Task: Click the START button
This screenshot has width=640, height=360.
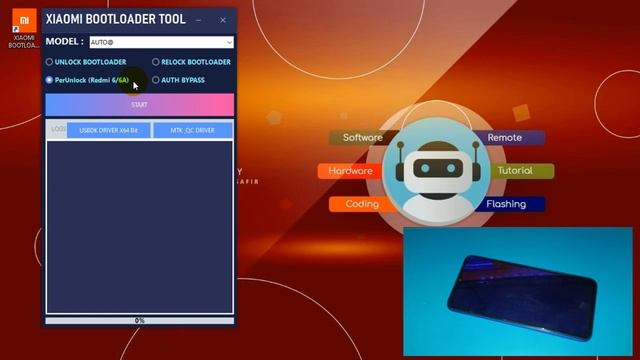Action: click(140, 105)
